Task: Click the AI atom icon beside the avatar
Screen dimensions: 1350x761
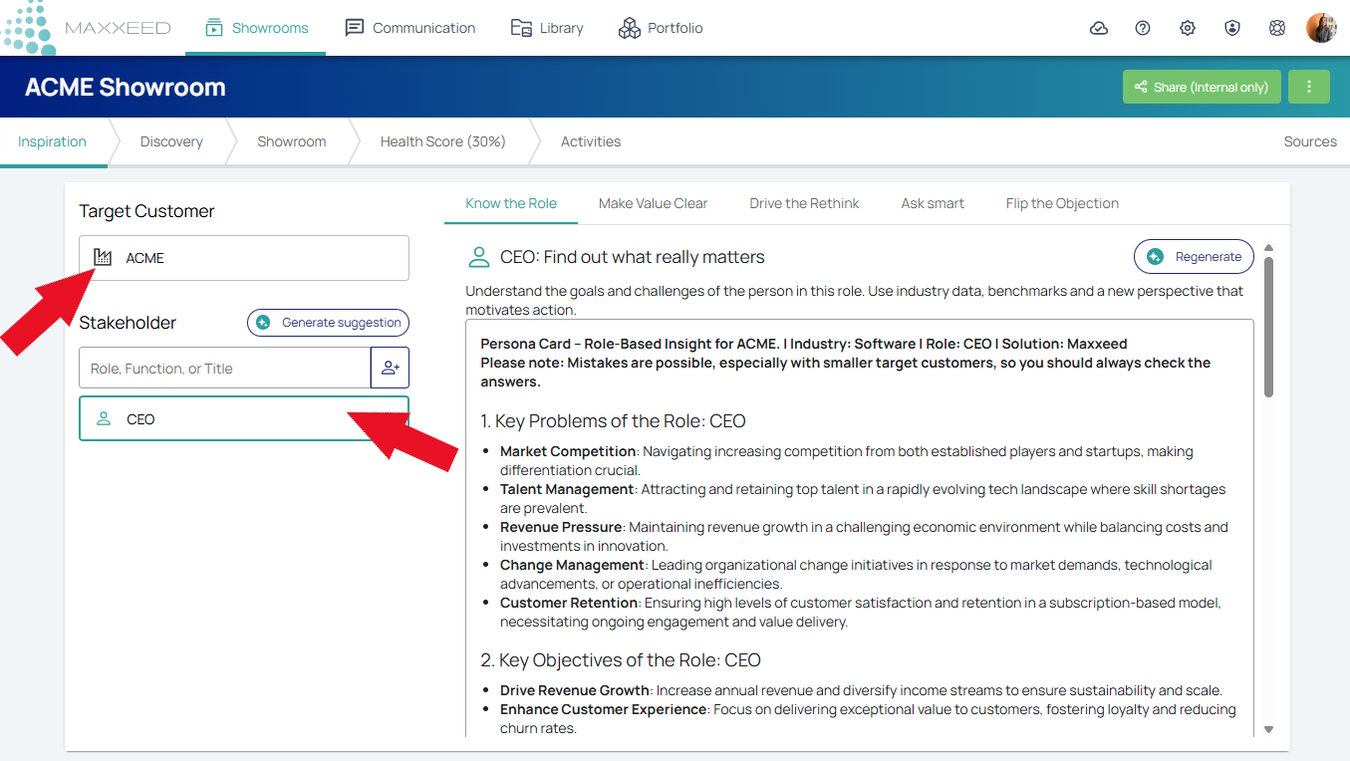Action: pos(1277,28)
